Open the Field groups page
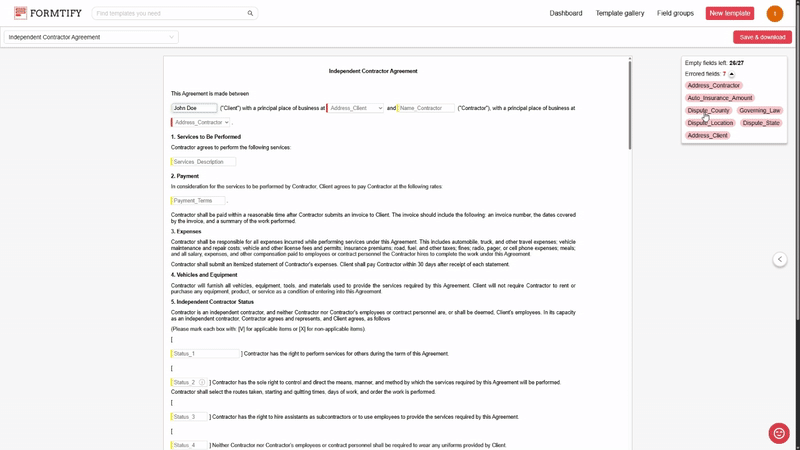The image size is (800, 450). [675, 14]
